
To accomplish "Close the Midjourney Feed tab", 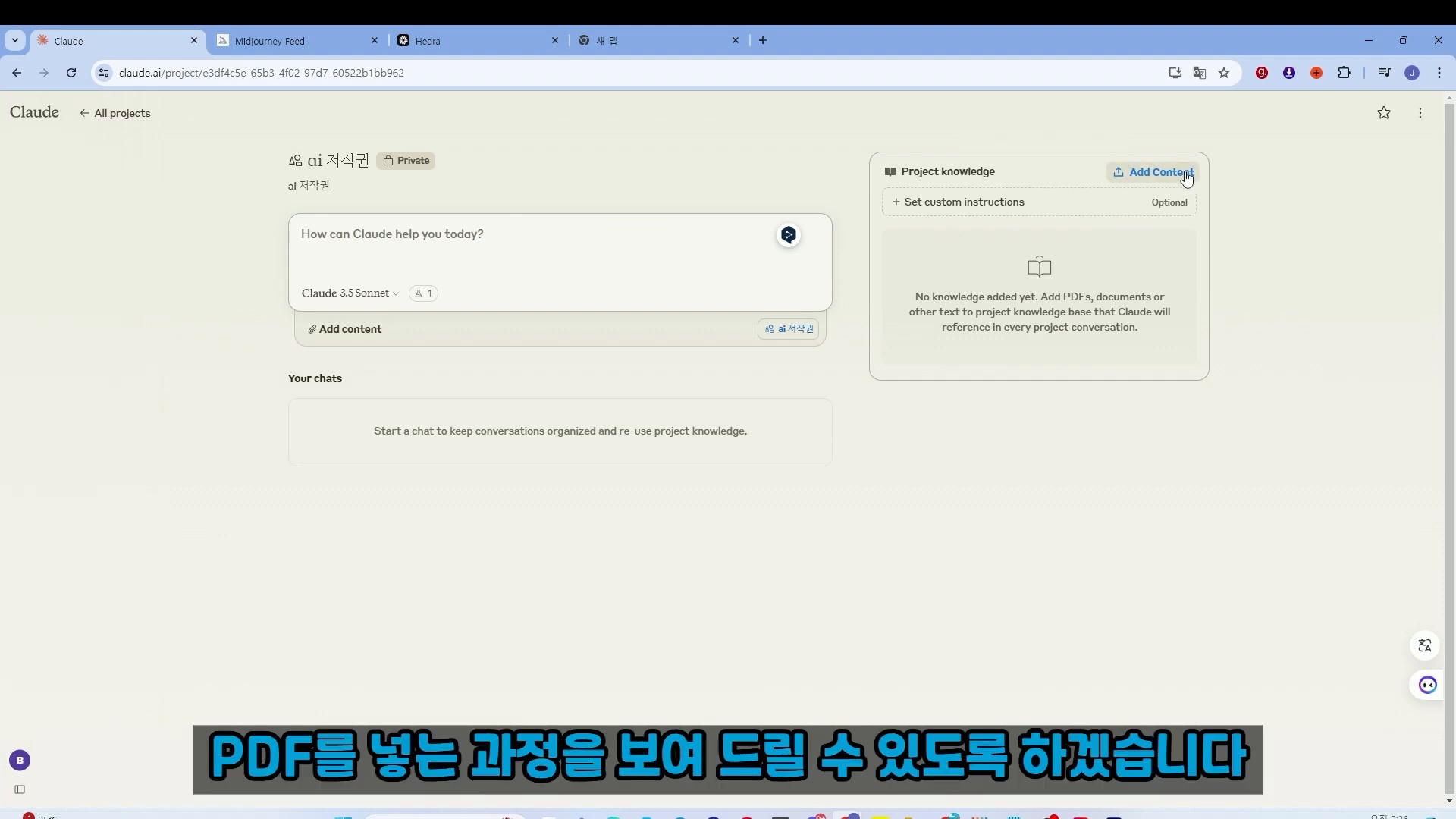I will point(374,41).
